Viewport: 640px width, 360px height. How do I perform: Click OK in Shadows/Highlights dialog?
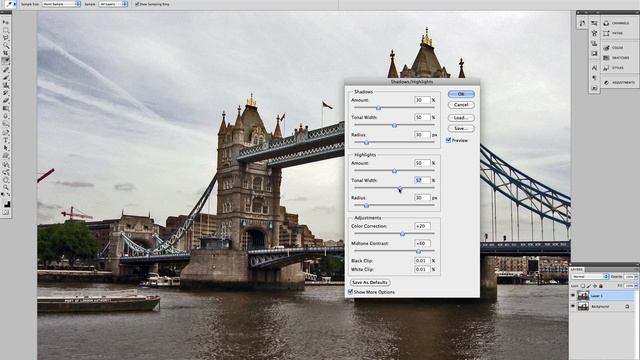461,94
